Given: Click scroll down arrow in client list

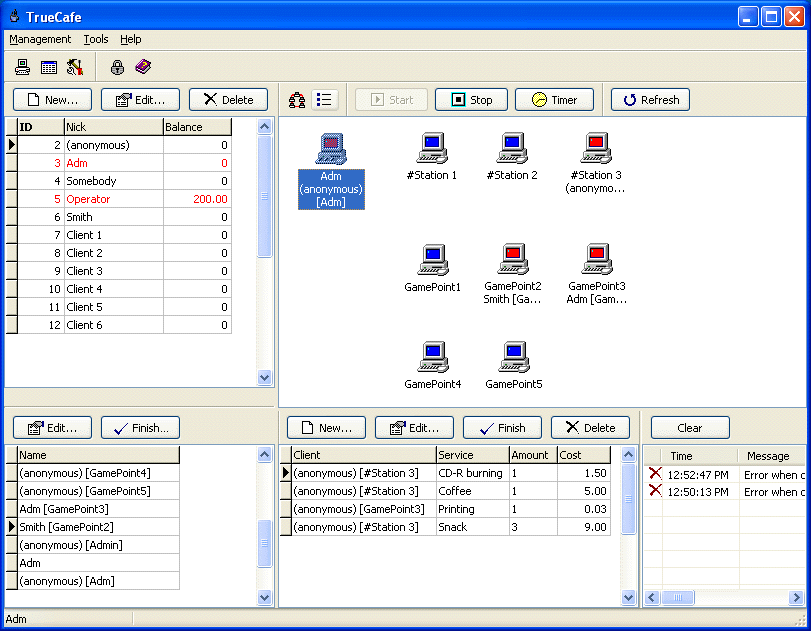Looking at the screenshot, I should click(264, 377).
